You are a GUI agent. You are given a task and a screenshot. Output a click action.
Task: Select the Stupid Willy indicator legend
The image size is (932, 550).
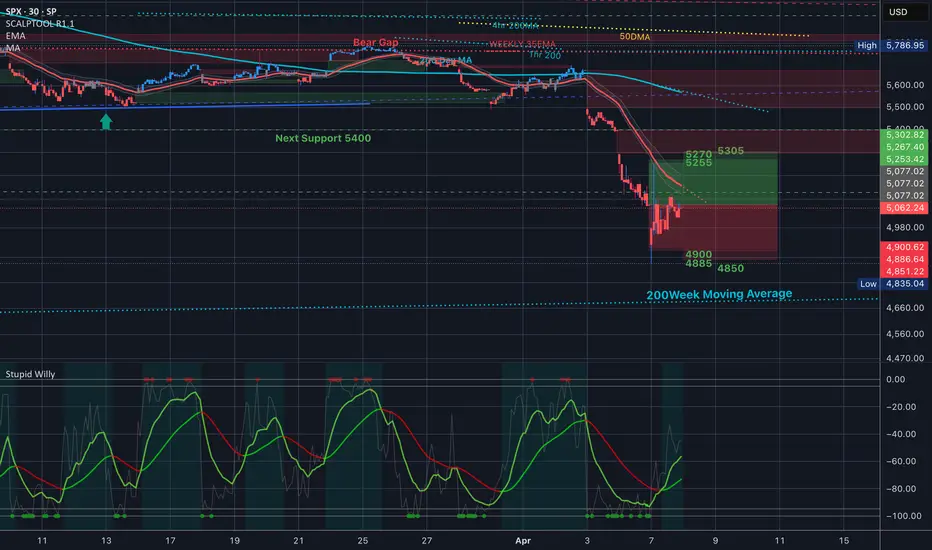[30, 374]
